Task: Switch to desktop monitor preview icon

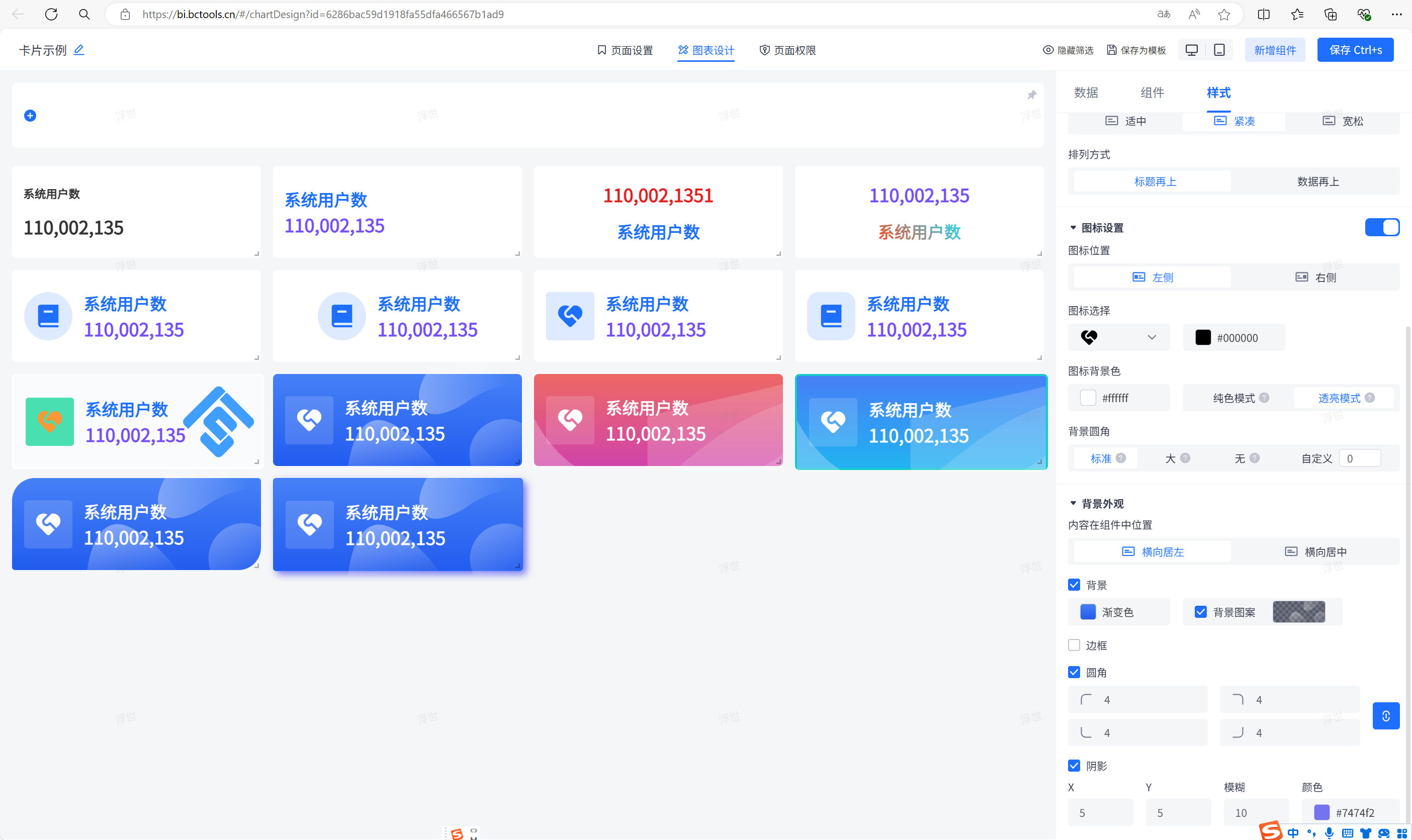Action: click(1191, 50)
